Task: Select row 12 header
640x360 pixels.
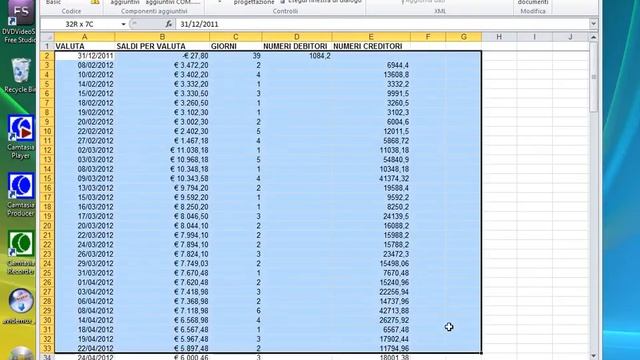Action: pyautogui.click(x=47, y=150)
